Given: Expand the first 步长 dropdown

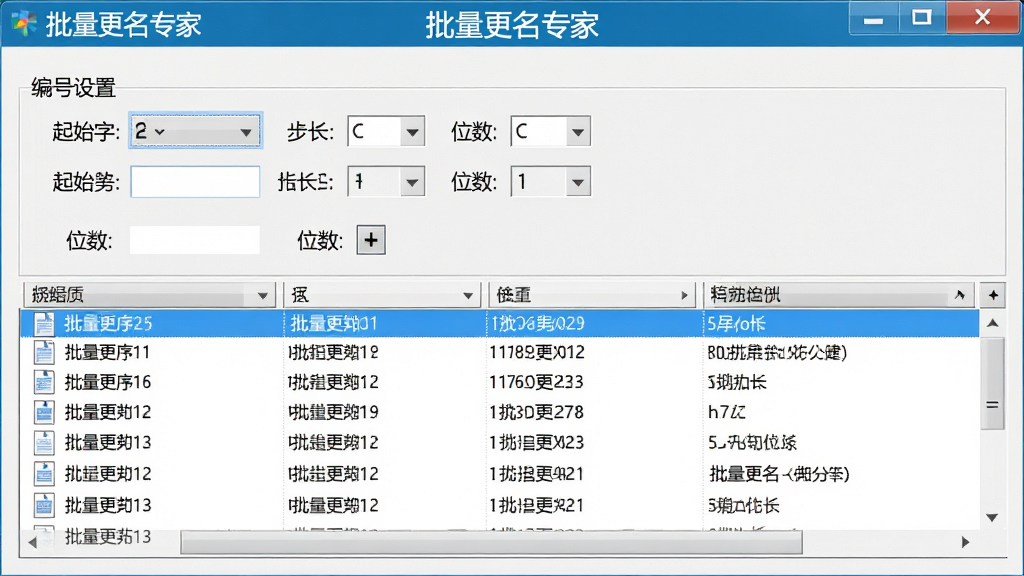Looking at the screenshot, I should [x=412, y=133].
